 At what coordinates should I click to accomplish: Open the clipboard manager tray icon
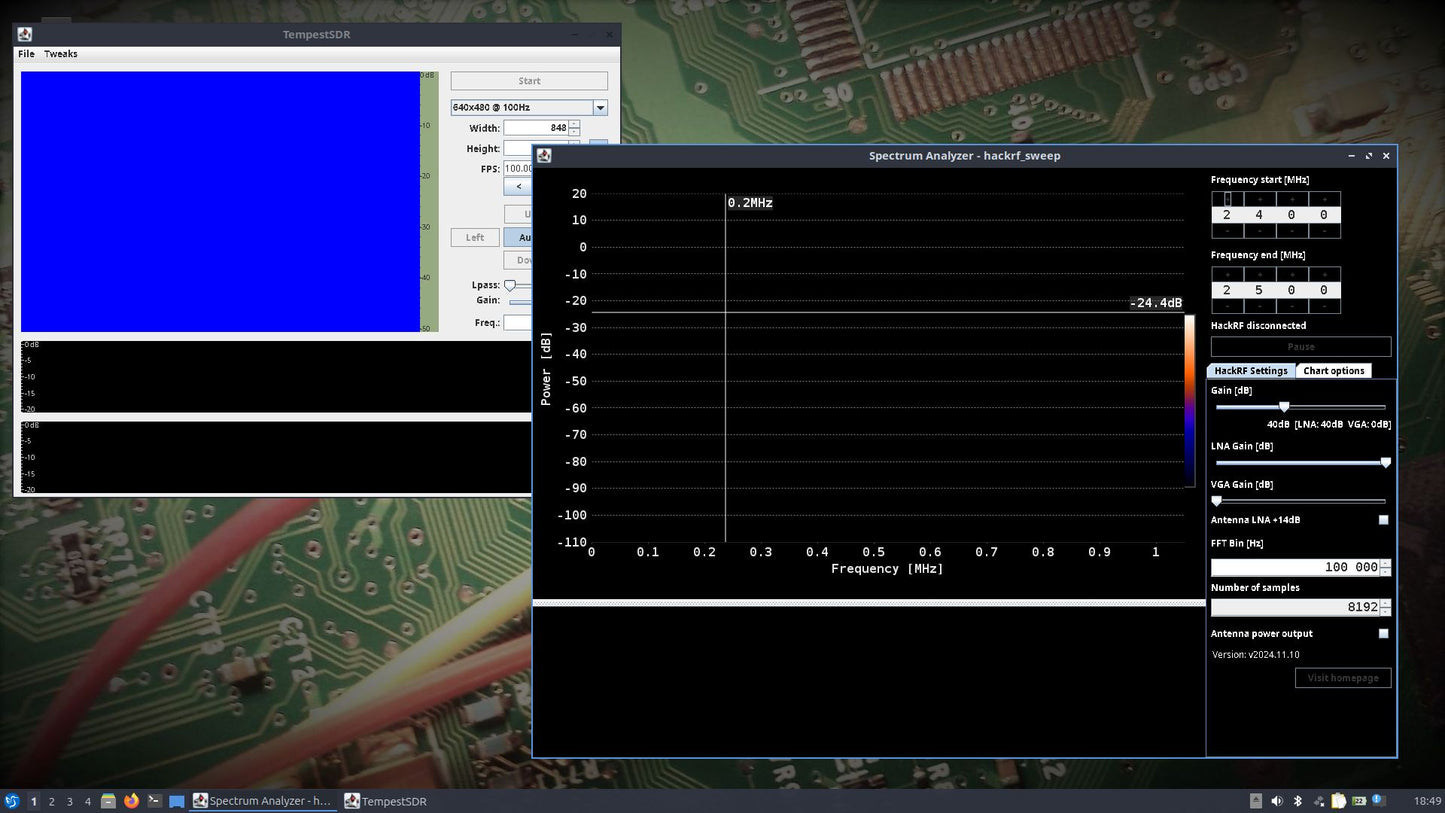[x=1338, y=801]
